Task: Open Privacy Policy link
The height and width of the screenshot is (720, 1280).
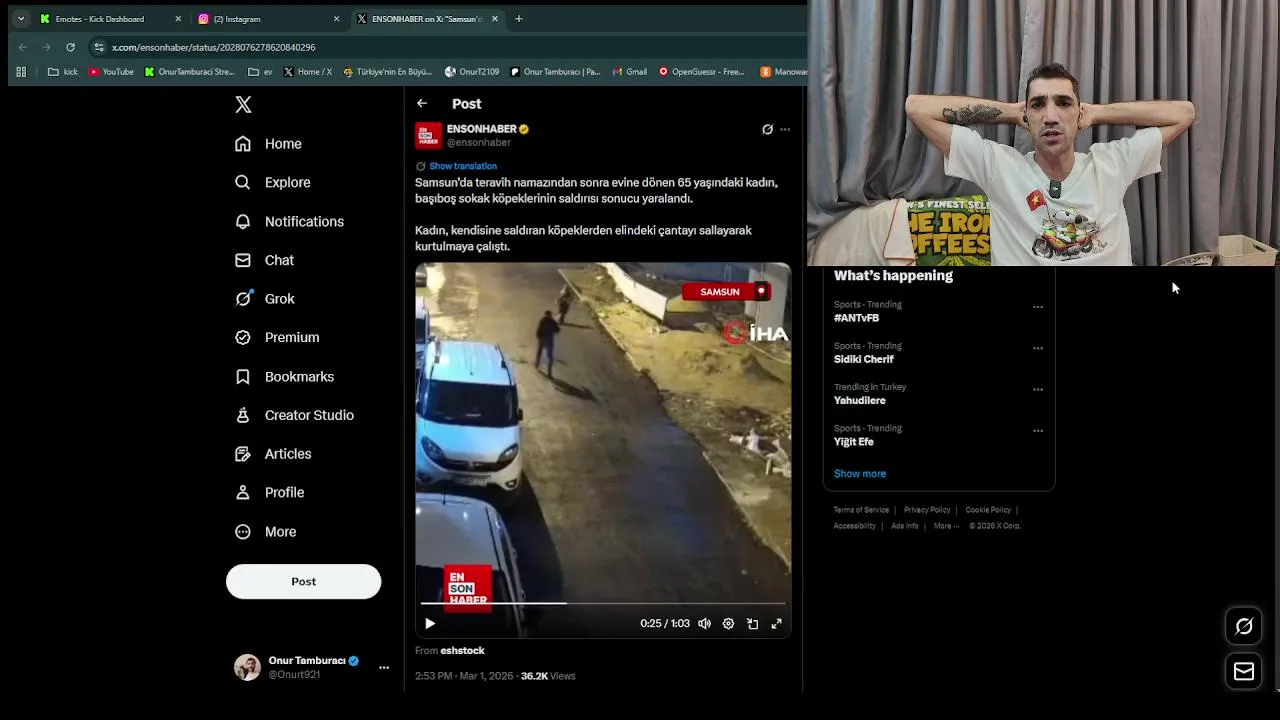Action: coord(927,510)
